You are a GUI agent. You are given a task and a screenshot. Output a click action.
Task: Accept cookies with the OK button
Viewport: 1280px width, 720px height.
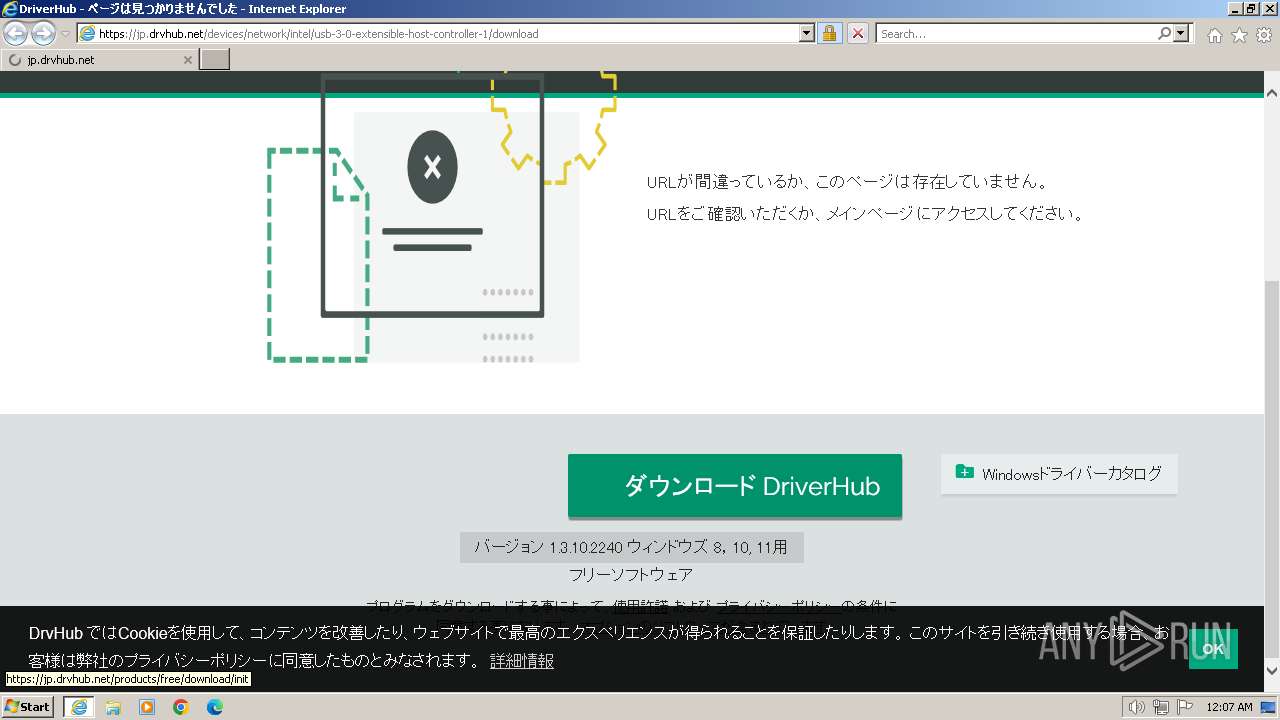click(1213, 648)
